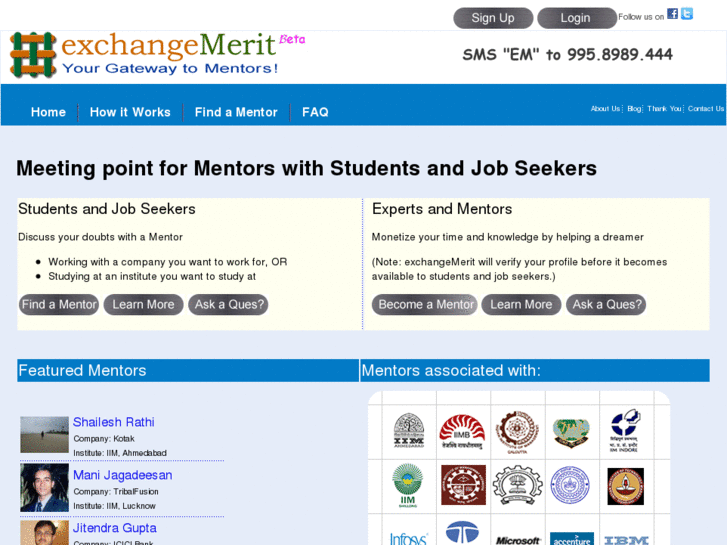Click the IIM Indore logo
The width and height of the screenshot is (727, 545).
click(x=626, y=431)
